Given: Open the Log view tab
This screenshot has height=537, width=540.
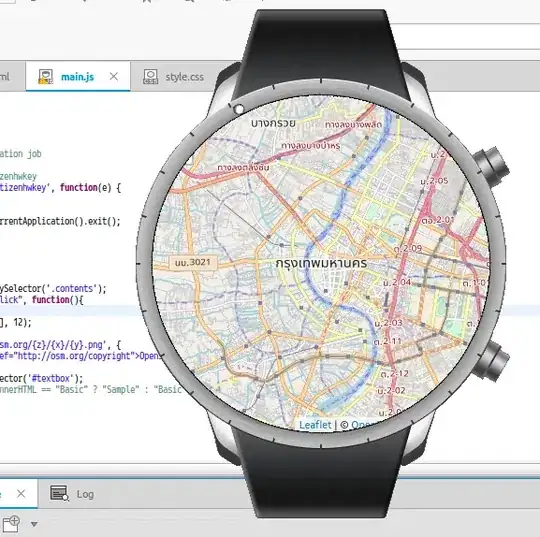Looking at the screenshot, I should [72, 494].
